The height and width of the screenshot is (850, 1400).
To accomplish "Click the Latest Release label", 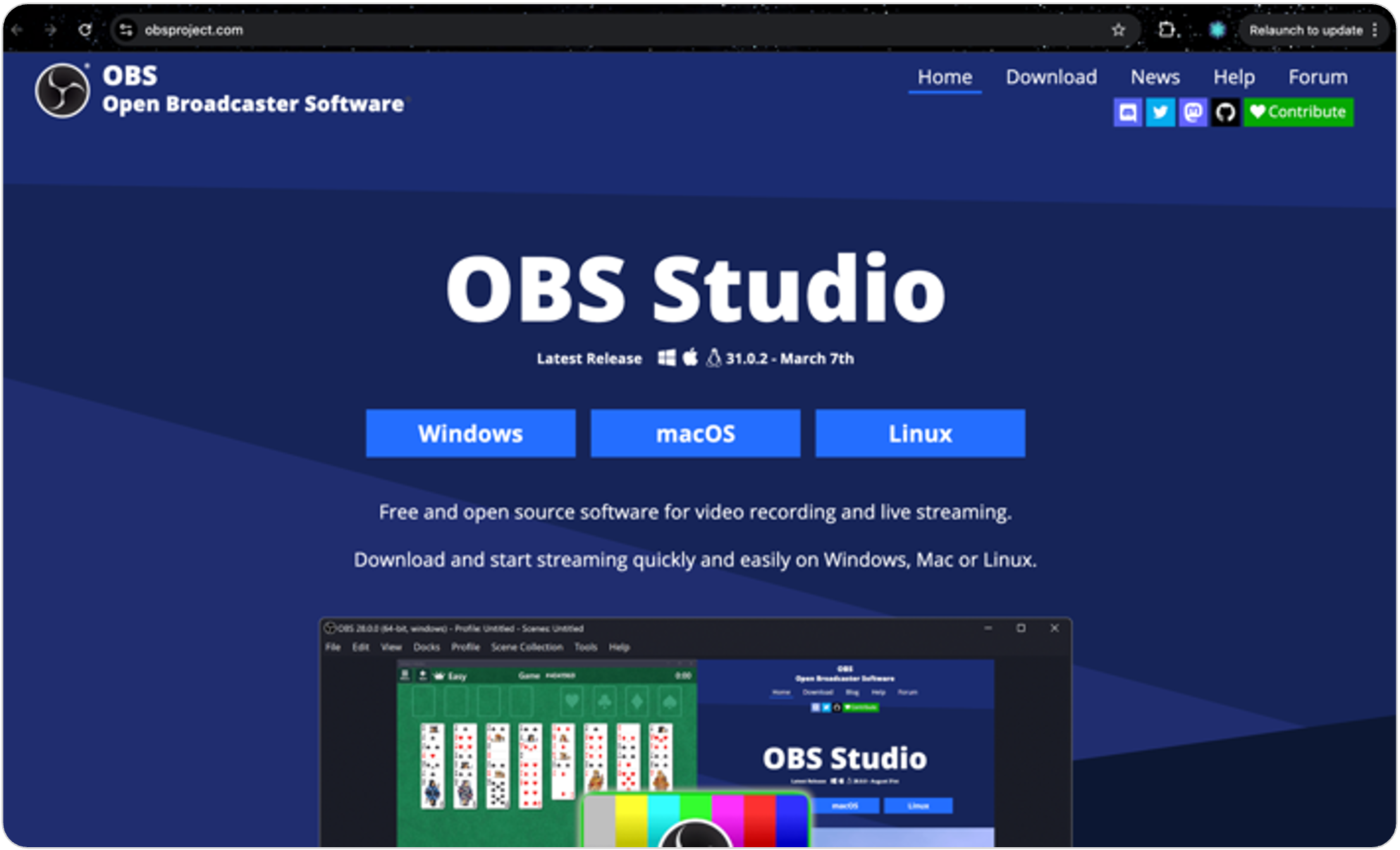I will coord(589,359).
